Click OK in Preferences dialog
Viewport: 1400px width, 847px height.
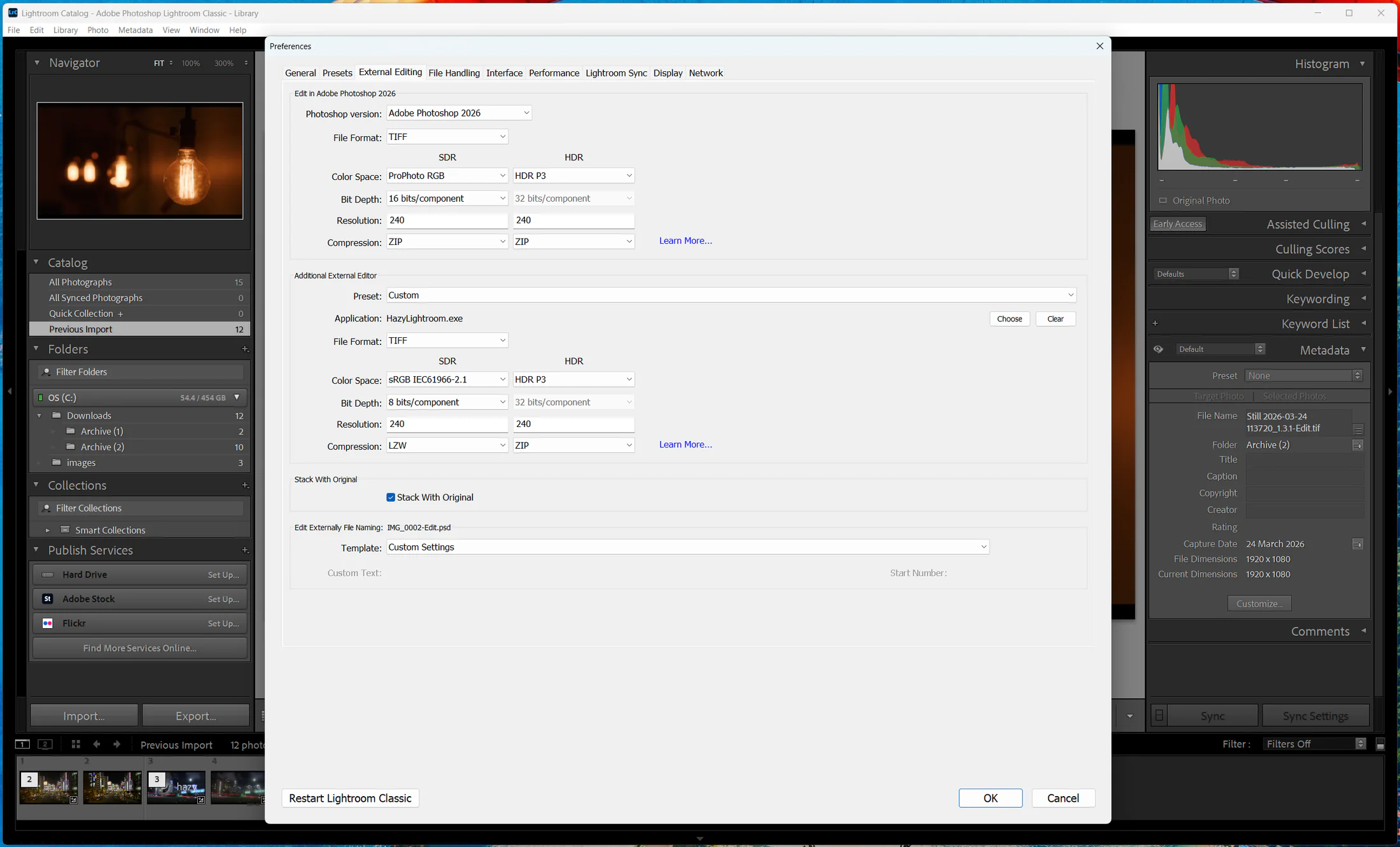click(990, 798)
